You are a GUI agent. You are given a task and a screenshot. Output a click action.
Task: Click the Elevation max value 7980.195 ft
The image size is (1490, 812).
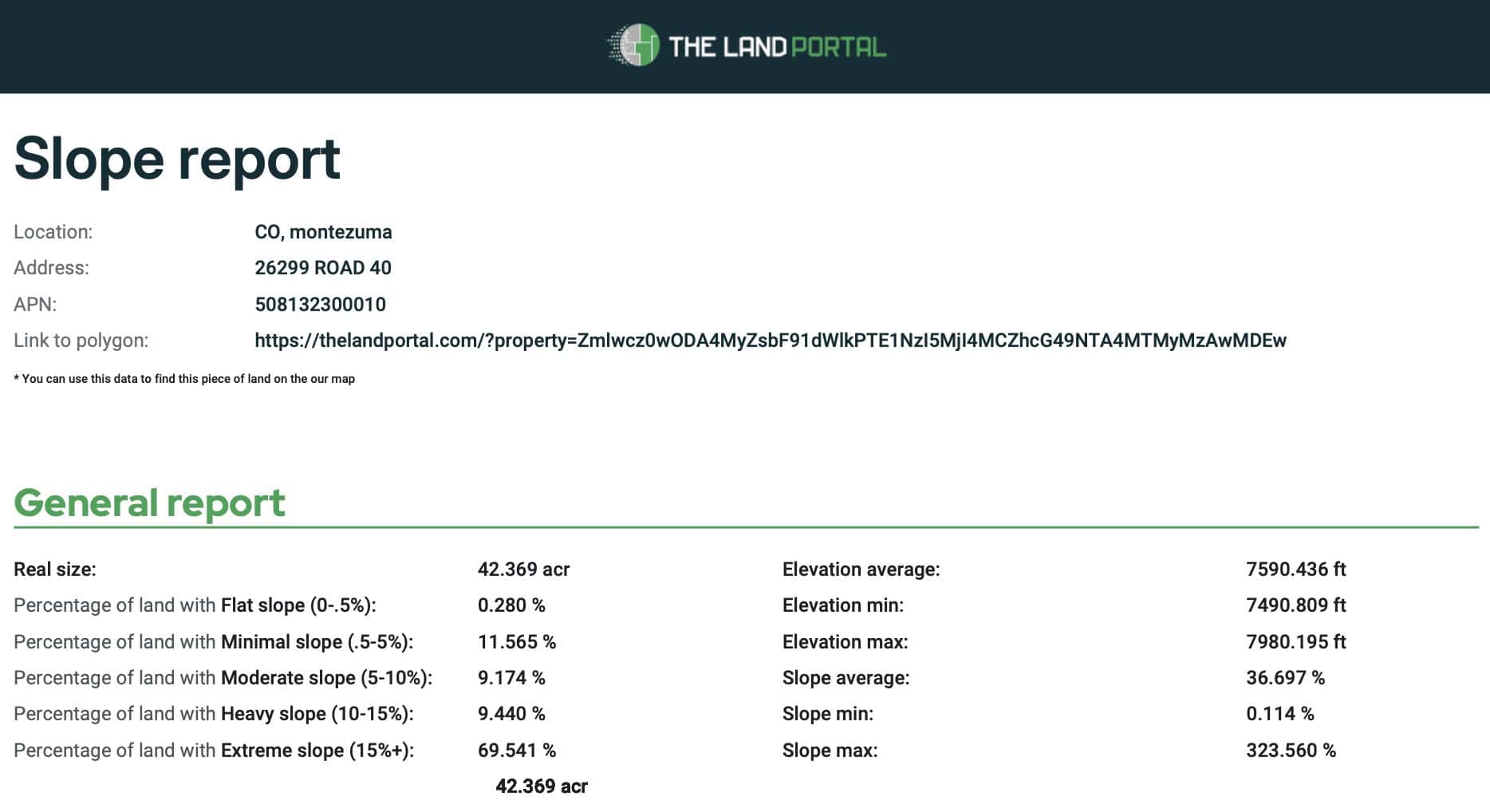pyautogui.click(x=1295, y=642)
